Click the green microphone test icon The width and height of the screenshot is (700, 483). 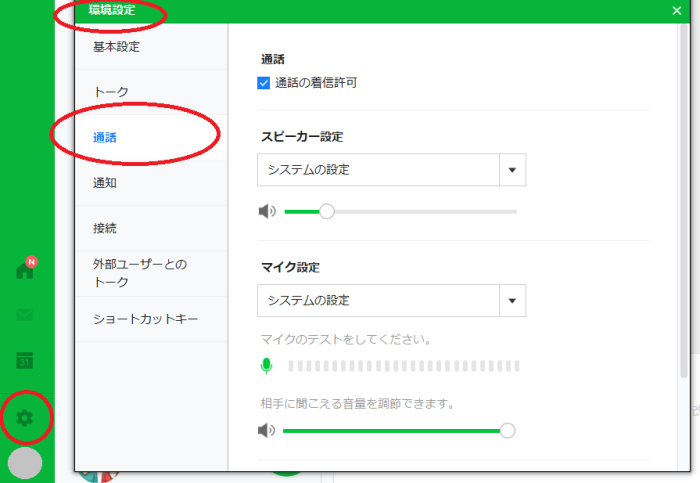pos(267,366)
